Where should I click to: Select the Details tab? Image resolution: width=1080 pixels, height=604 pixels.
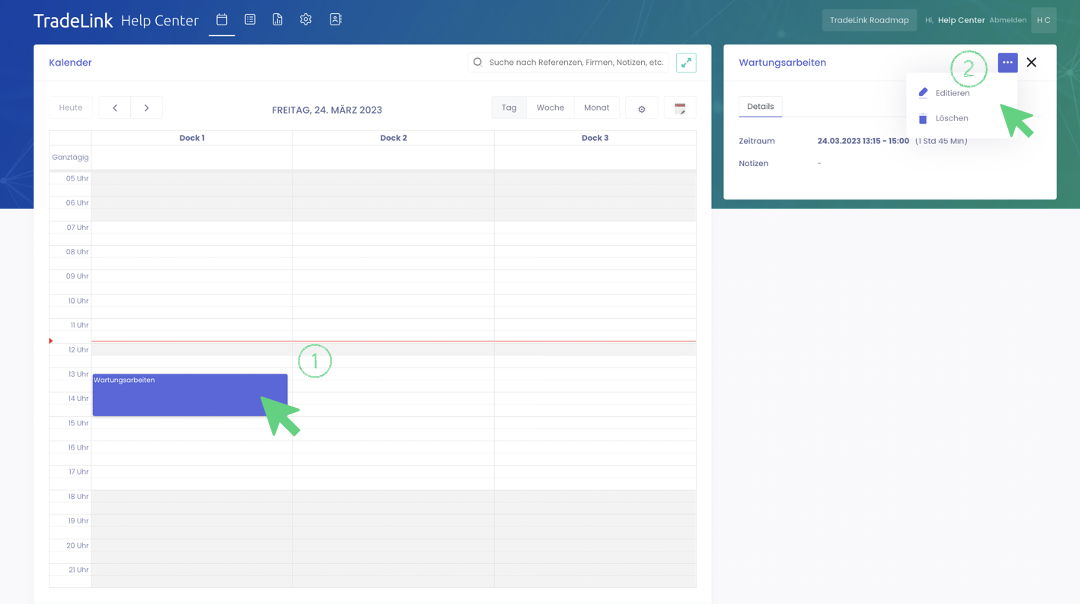(760, 107)
